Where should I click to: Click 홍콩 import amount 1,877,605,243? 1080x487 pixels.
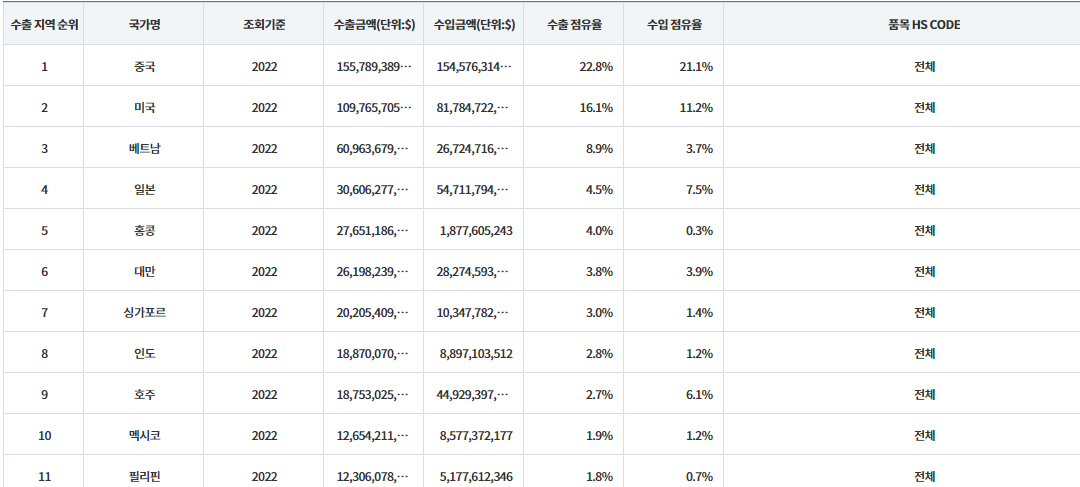click(x=476, y=231)
